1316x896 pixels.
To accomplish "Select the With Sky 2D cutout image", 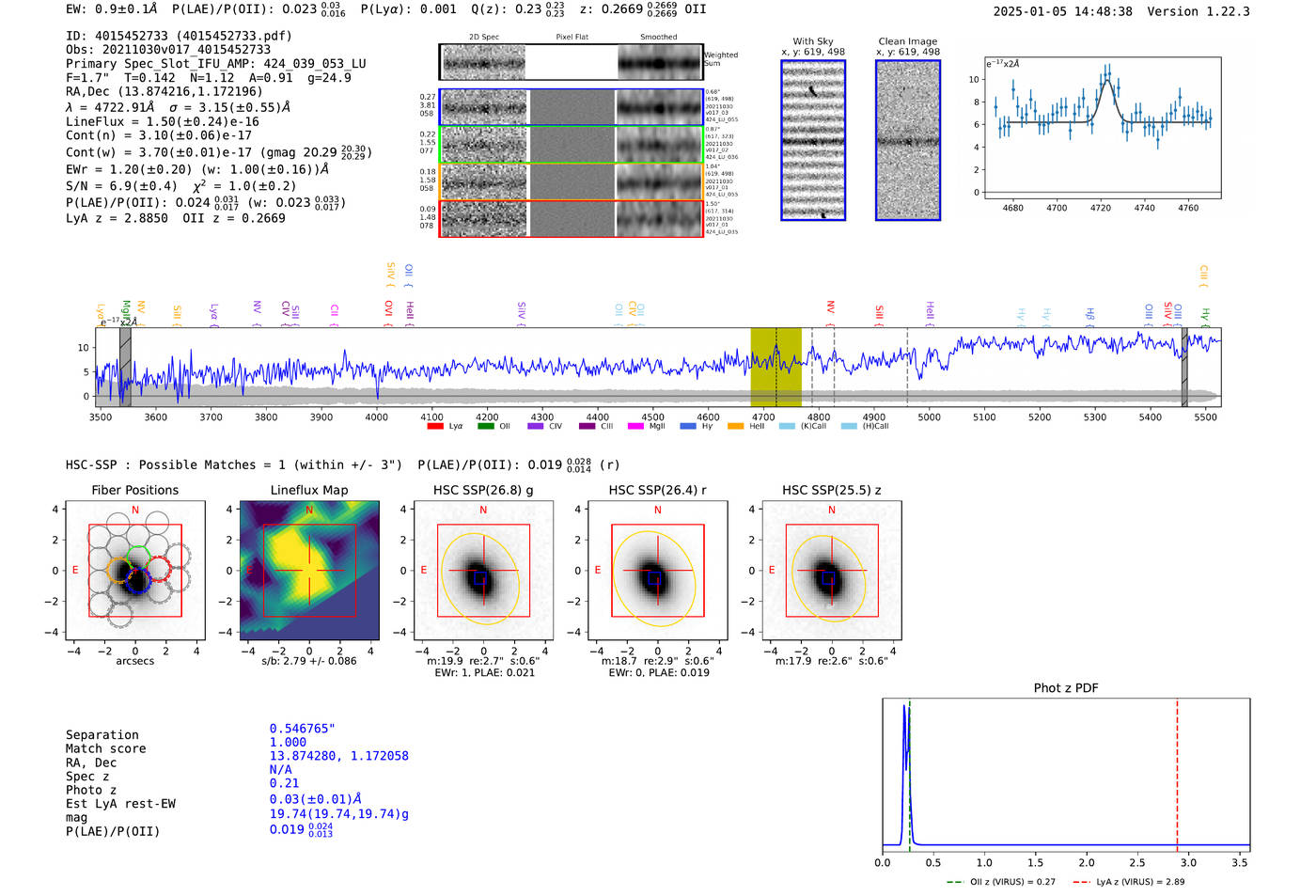I will point(813,140).
